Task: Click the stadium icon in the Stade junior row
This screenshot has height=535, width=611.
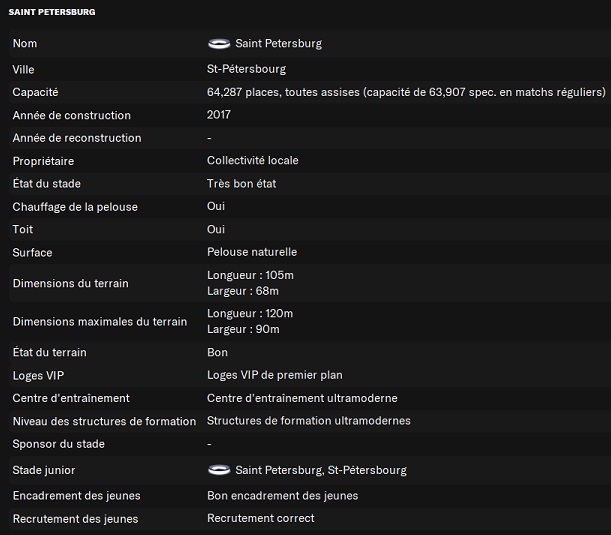Action: click(x=218, y=470)
